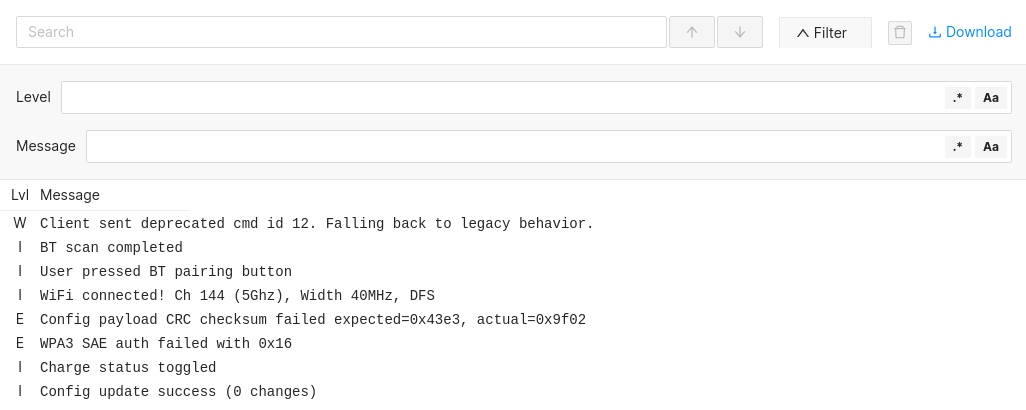Click into the Message filter field
Screen dimensions: 1026x410
pyautogui.click(x=512, y=147)
